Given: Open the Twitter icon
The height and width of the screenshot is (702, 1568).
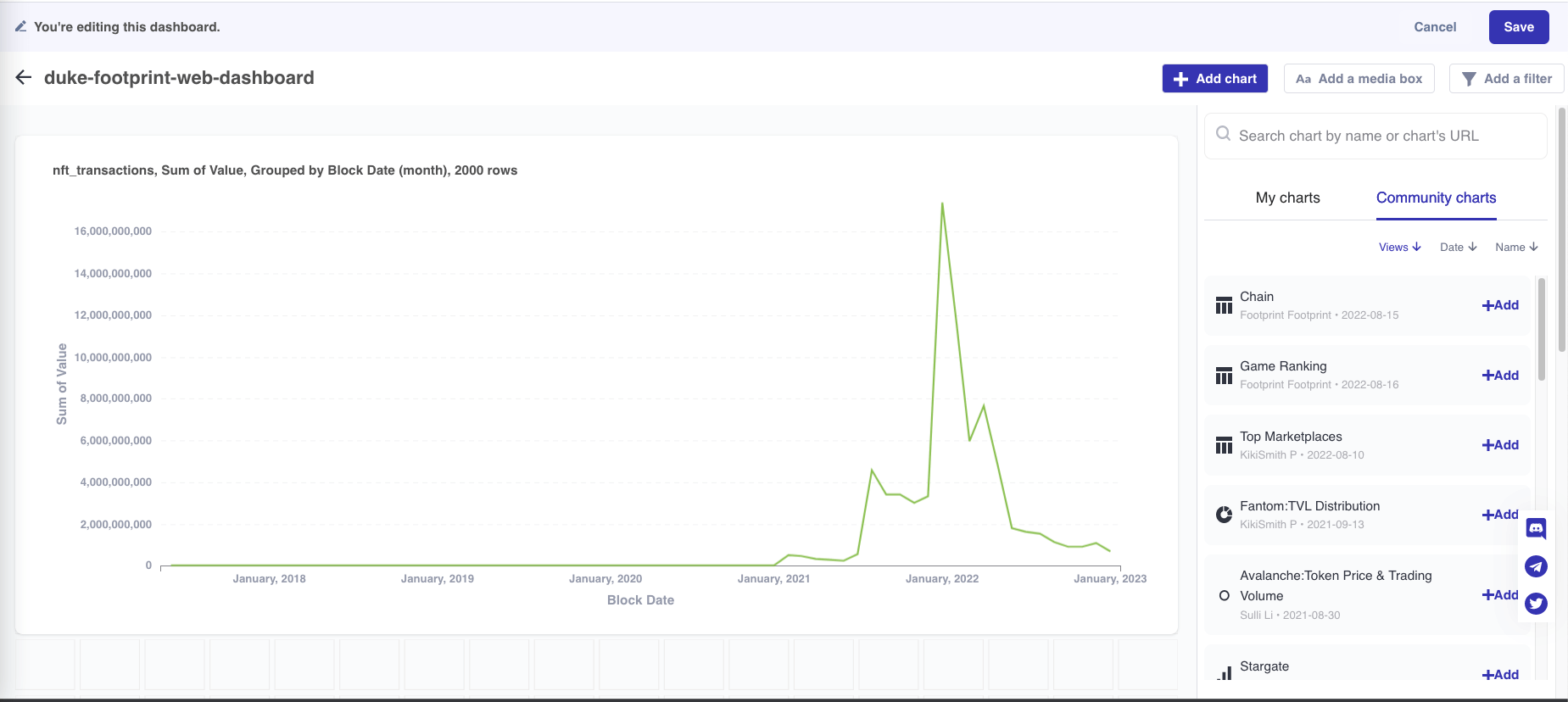Looking at the screenshot, I should click(1536, 604).
